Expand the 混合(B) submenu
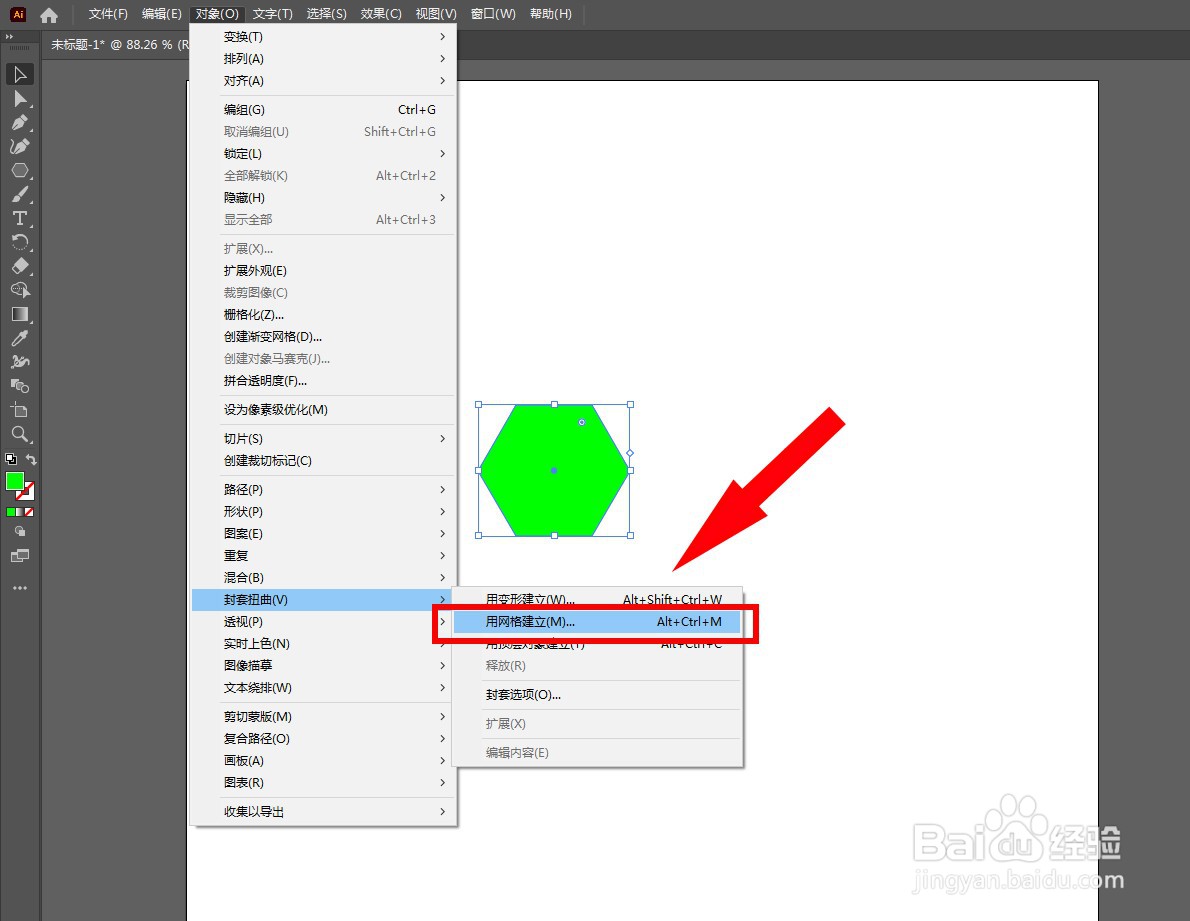1190x921 pixels. click(x=324, y=577)
